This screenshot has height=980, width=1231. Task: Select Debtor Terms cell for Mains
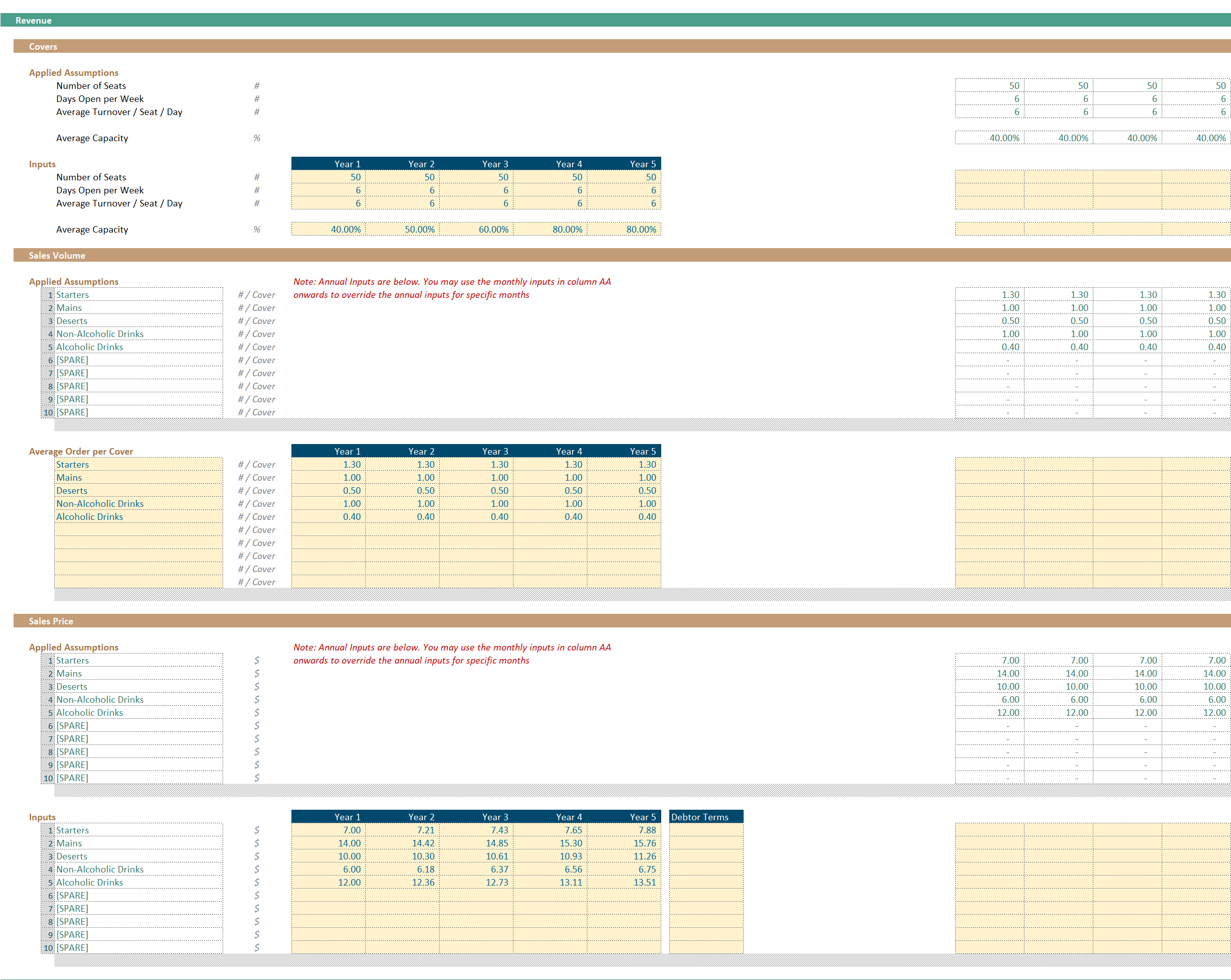(706, 843)
